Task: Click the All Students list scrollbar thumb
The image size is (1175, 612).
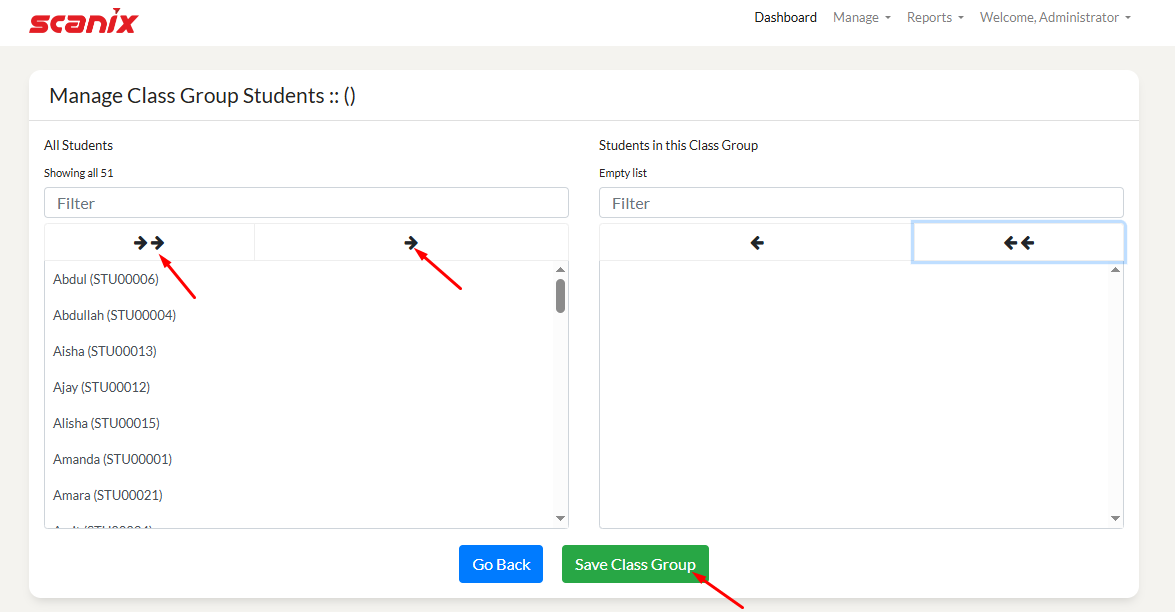Action: point(560,296)
